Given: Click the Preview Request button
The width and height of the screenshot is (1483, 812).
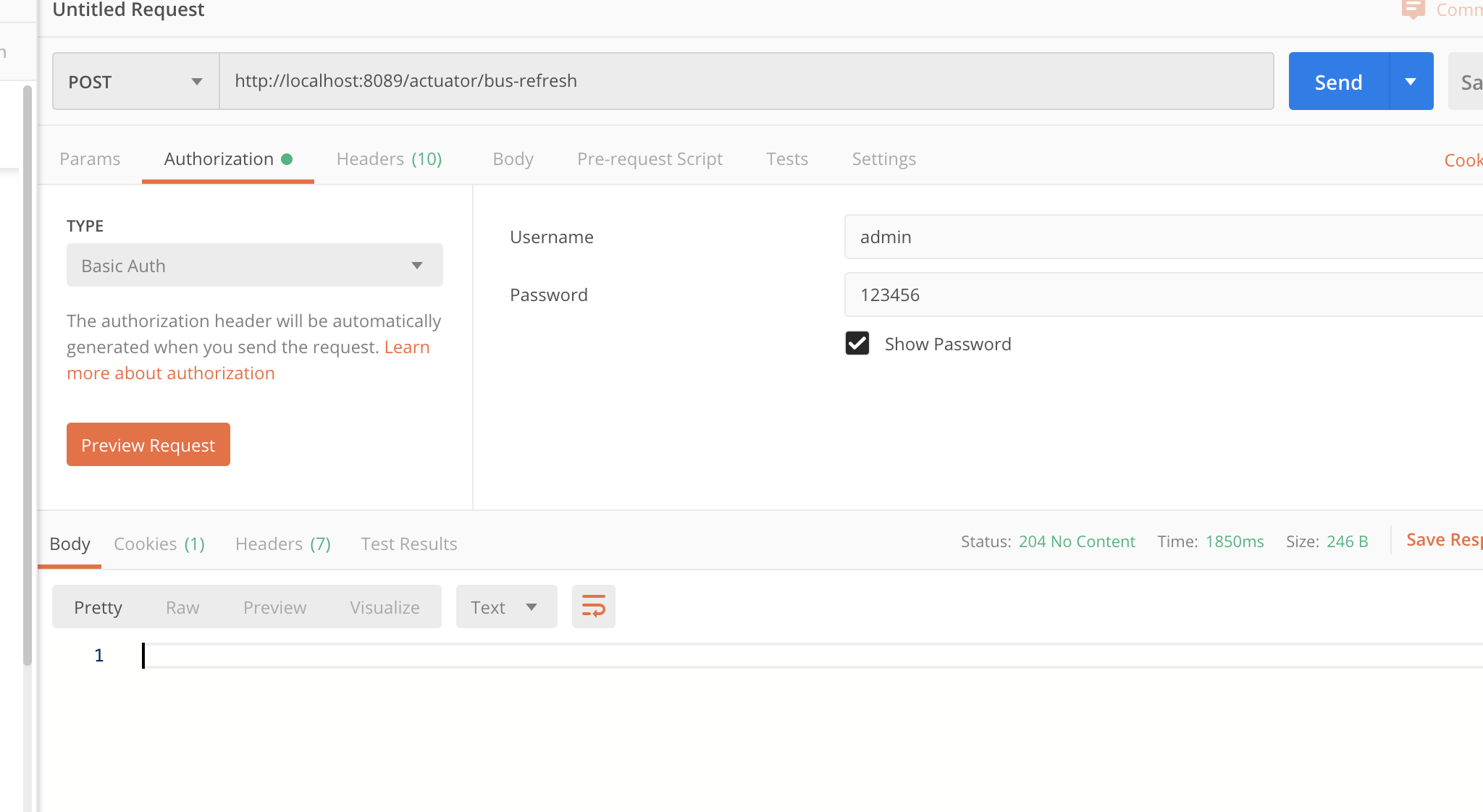Looking at the screenshot, I should point(148,444).
